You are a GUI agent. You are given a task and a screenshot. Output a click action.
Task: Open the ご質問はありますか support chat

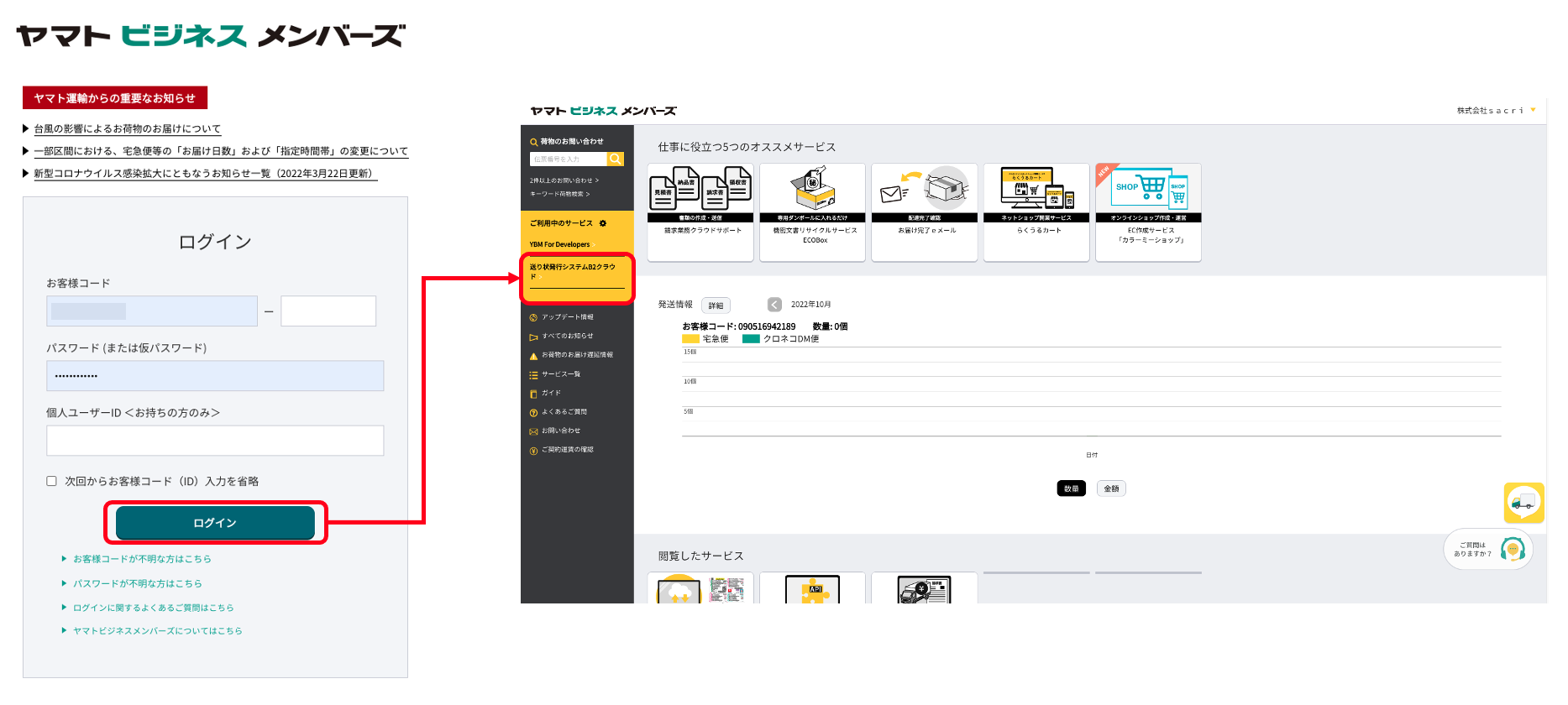click(1488, 550)
